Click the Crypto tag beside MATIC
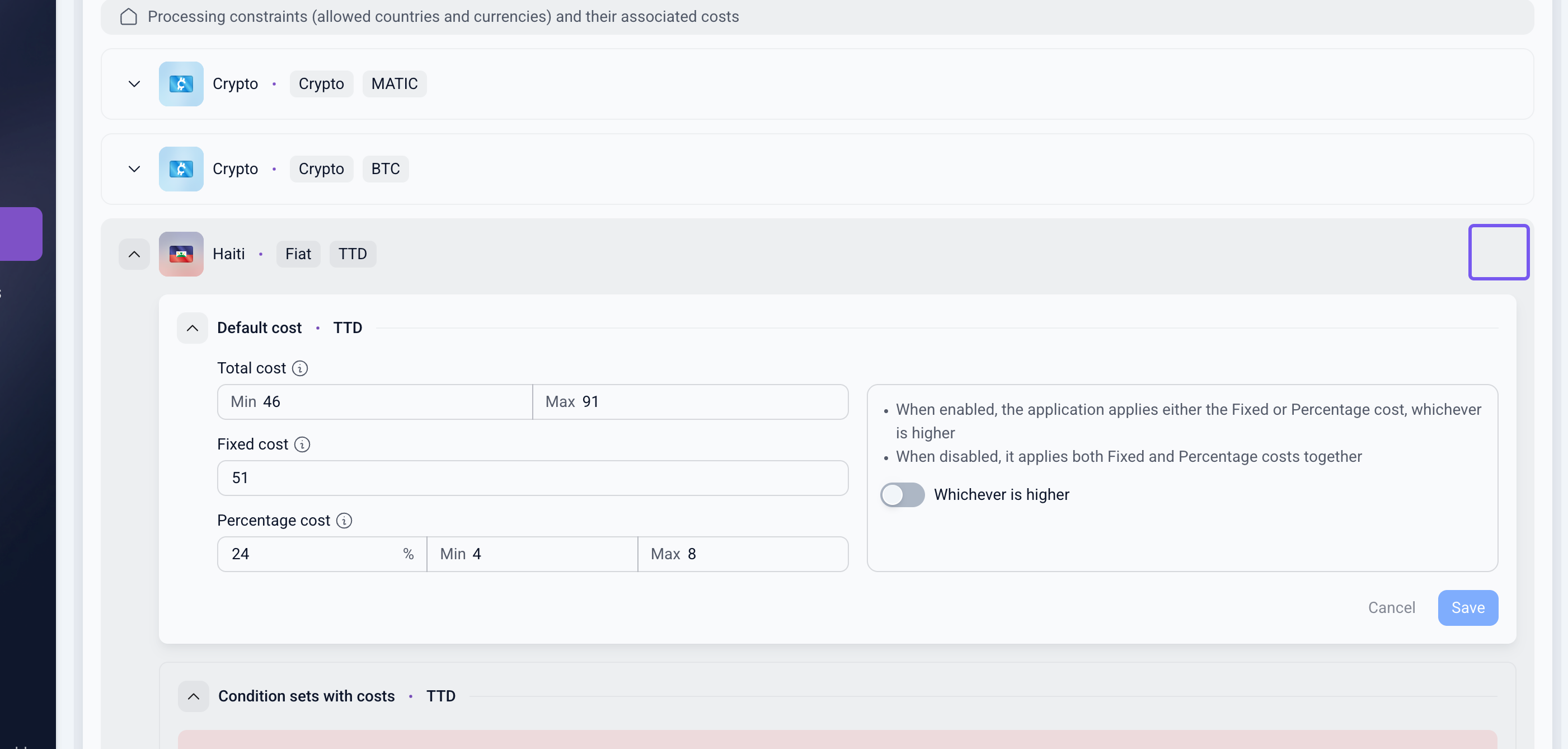 tap(321, 84)
